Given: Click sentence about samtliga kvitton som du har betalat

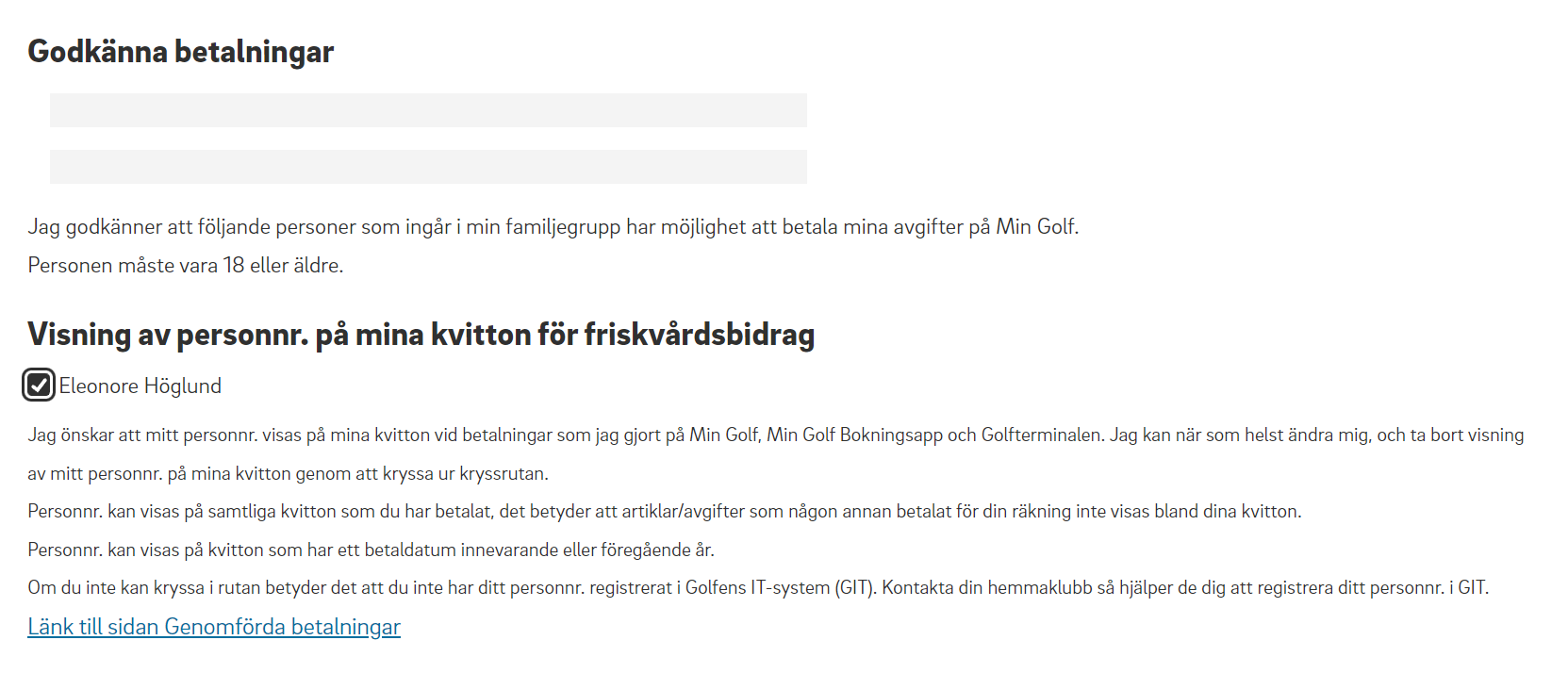Looking at the screenshot, I should click(665, 511).
